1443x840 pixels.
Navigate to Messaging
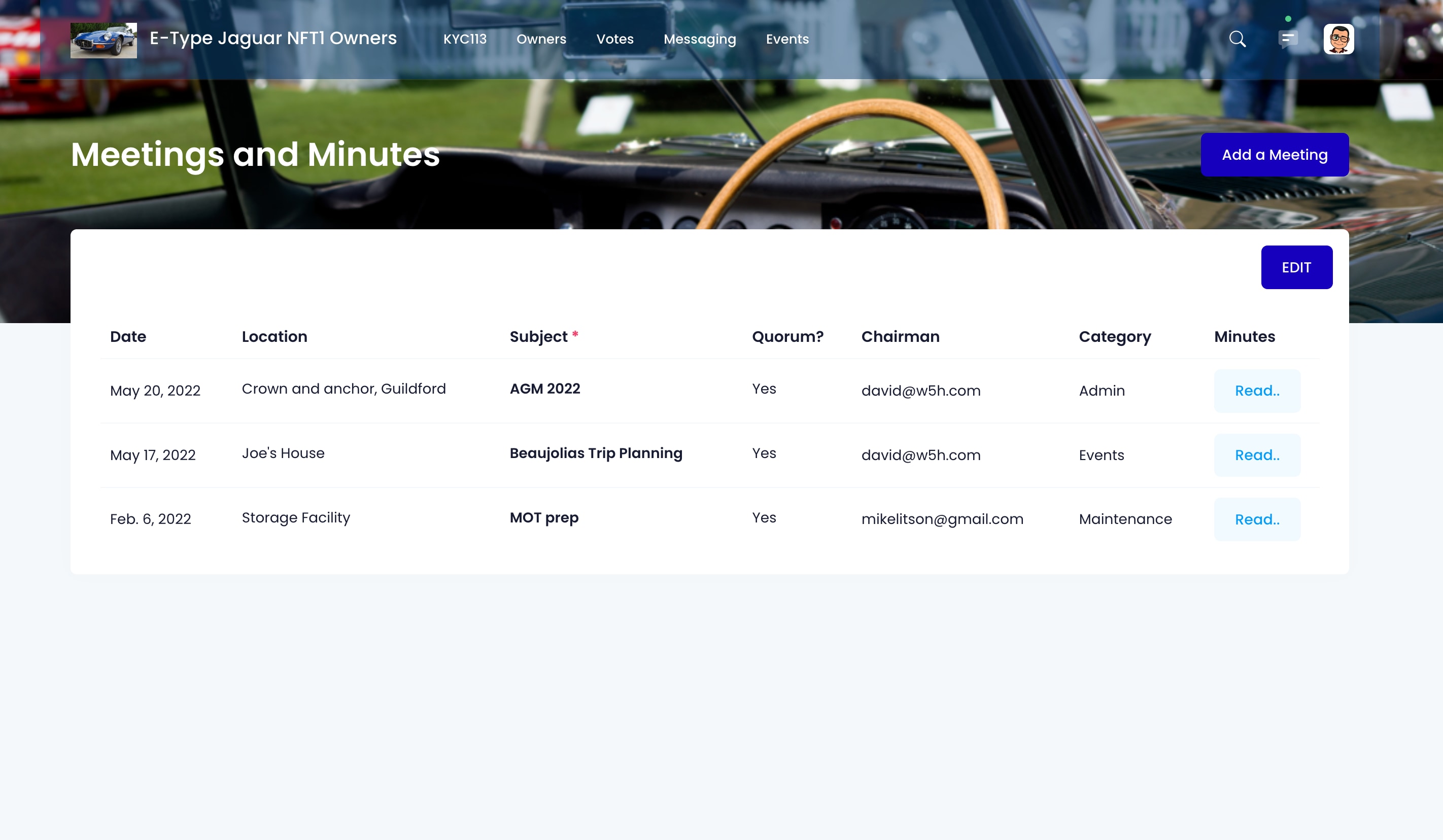[x=699, y=39]
